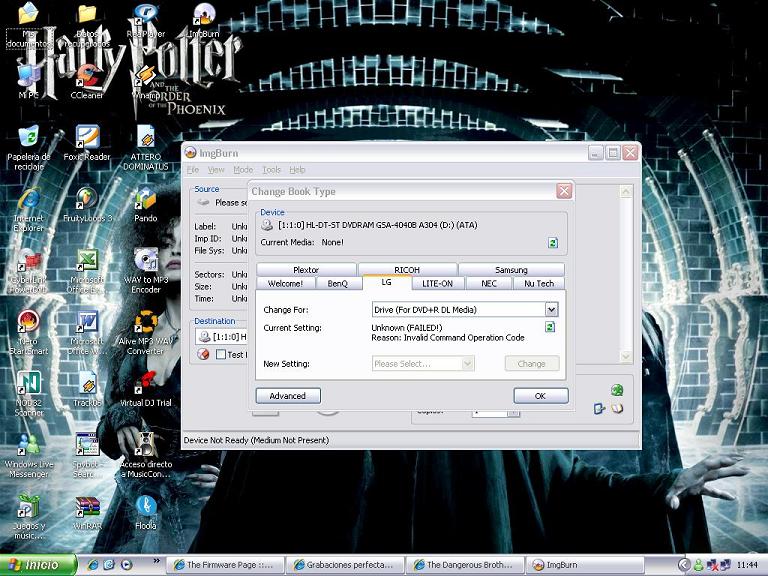768x576 pixels.
Task: Switch to the Samsung tab
Action: pyautogui.click(x=511, y=270)
